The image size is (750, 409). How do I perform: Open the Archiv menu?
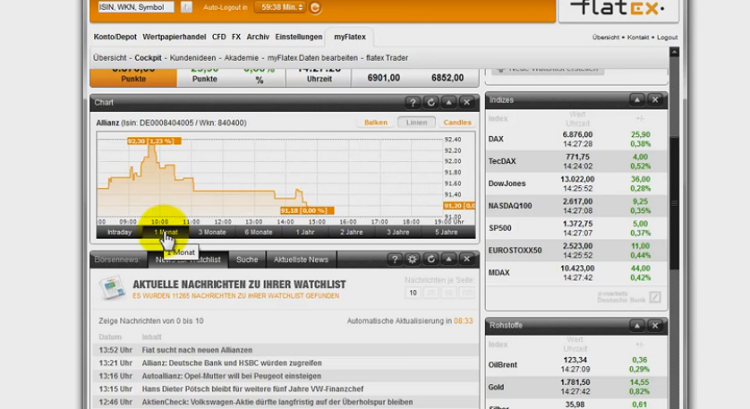point(258,37)
